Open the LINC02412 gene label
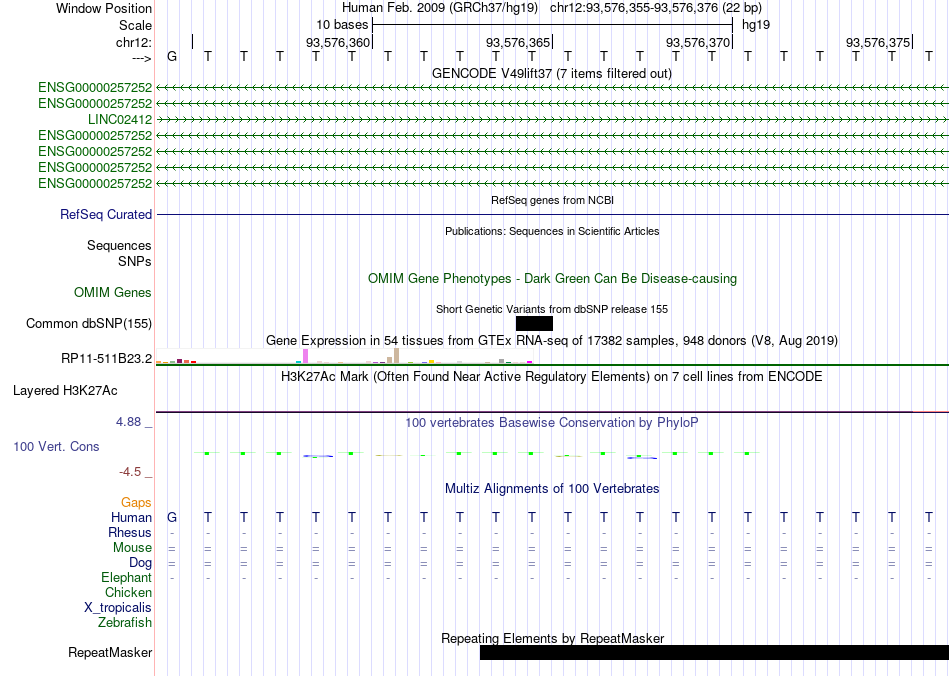 (x=120, y=119)
